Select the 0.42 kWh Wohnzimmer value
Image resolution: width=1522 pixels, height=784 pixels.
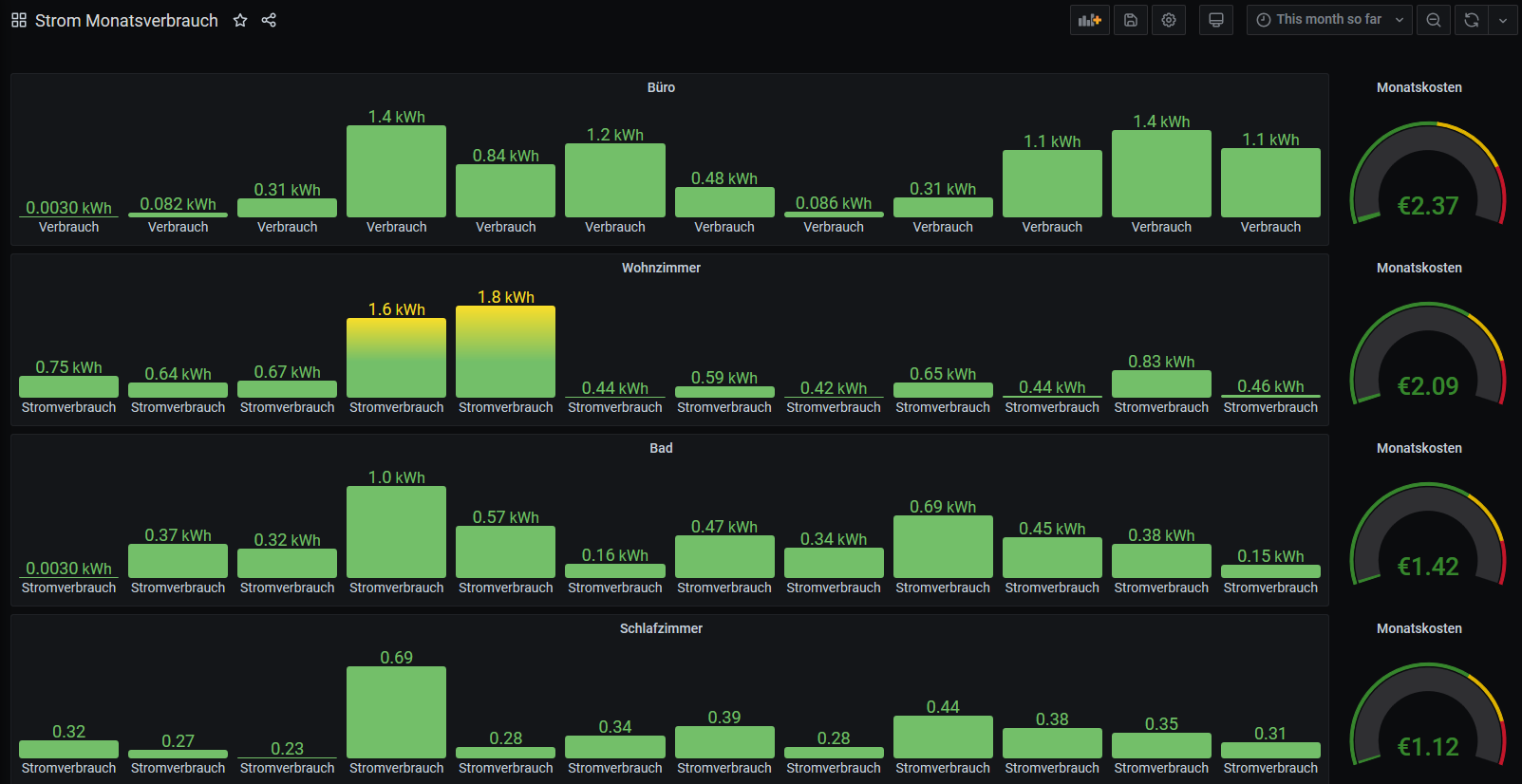(834, 388)
